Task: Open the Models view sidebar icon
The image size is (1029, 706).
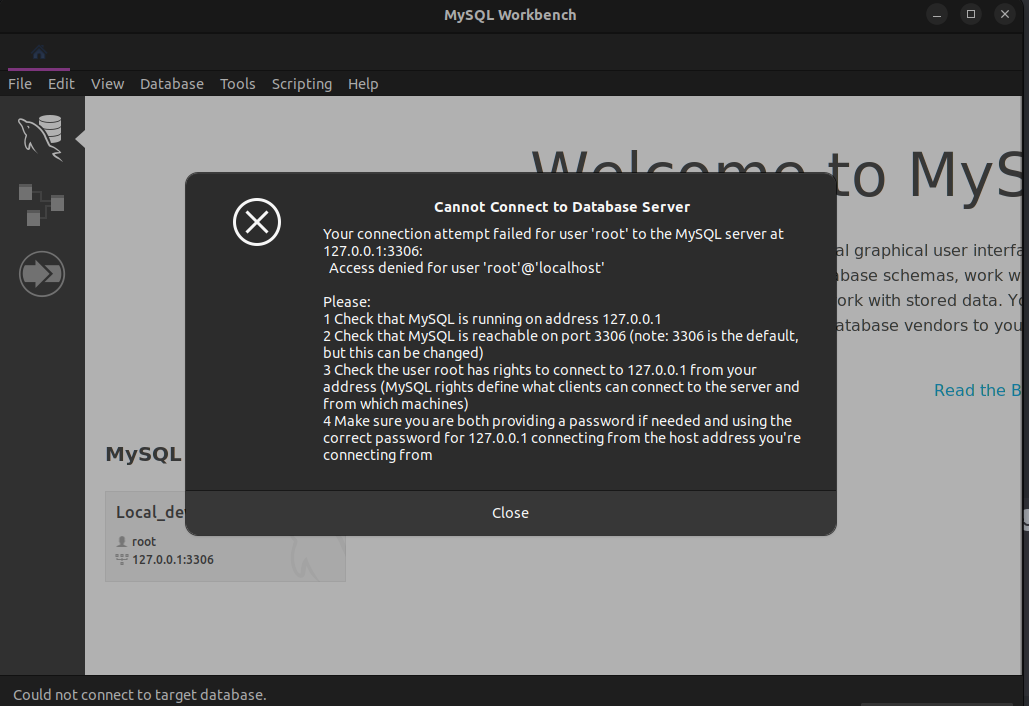Action: tap(41, 205)
